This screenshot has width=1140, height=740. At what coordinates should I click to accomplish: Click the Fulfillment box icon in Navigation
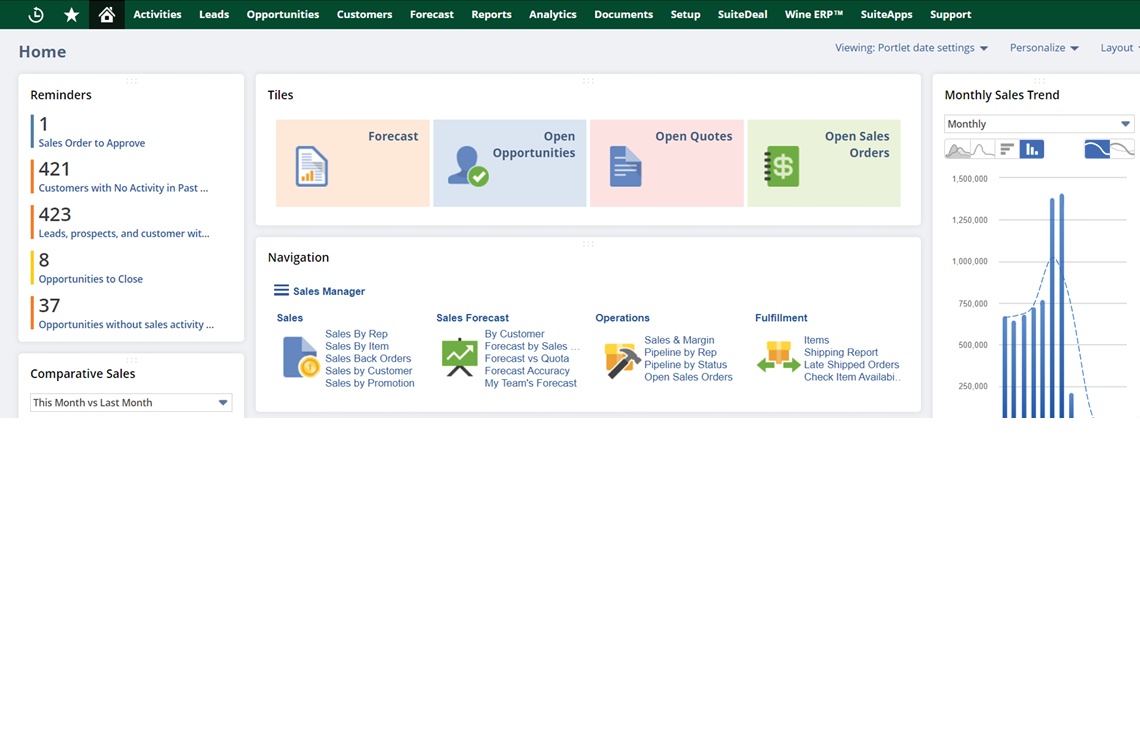(777, 358)
